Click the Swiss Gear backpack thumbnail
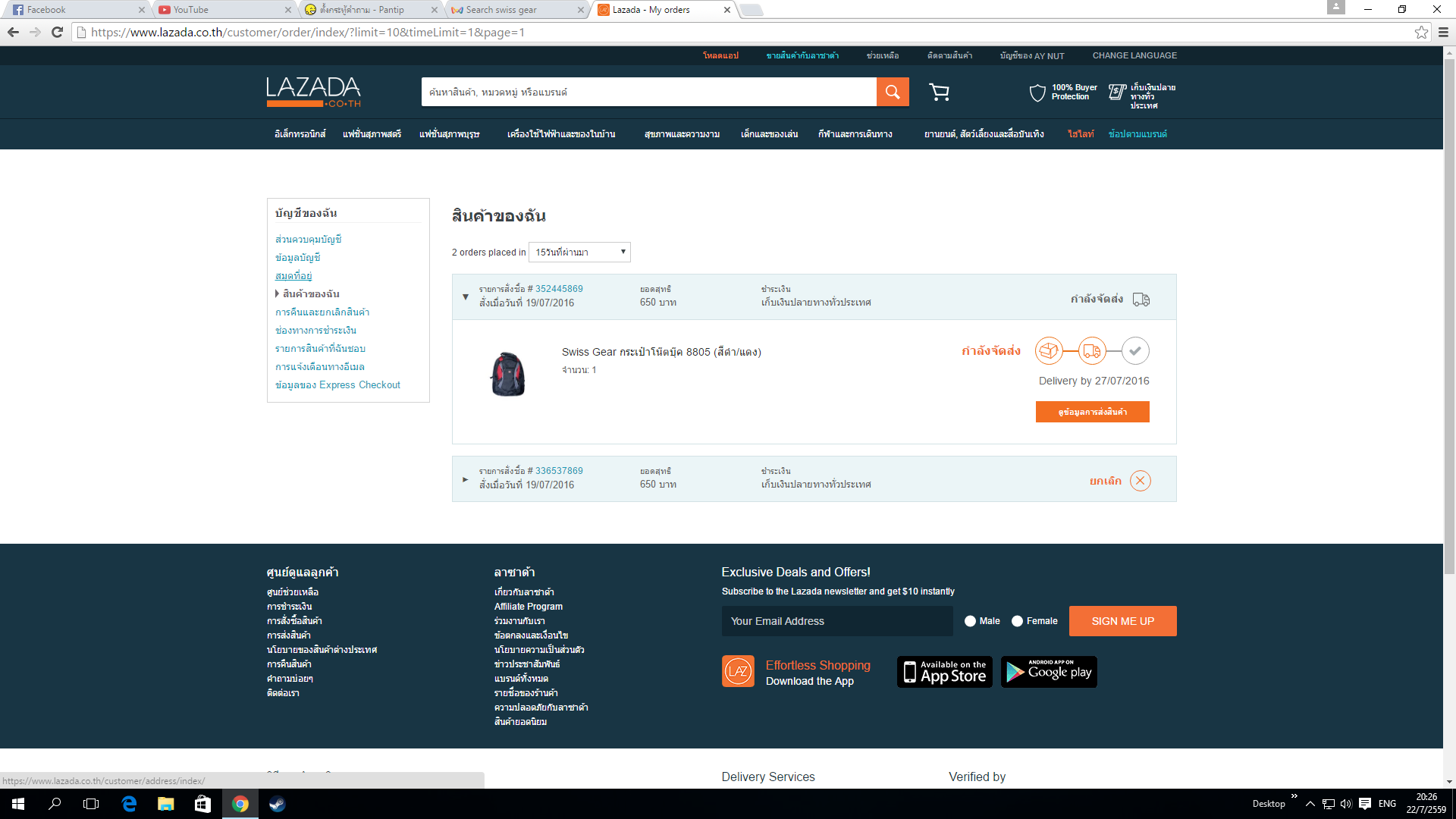 point(508,374)
